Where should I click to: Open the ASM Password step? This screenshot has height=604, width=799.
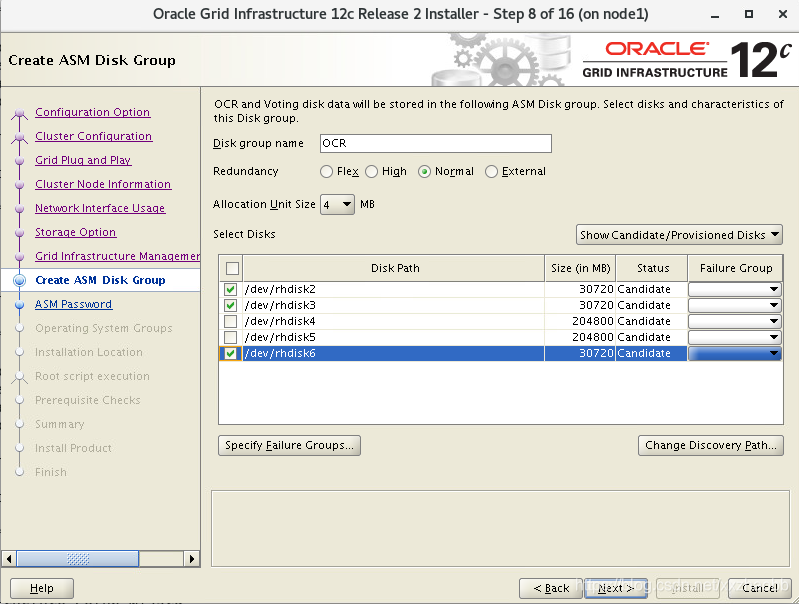pos(73,304)
